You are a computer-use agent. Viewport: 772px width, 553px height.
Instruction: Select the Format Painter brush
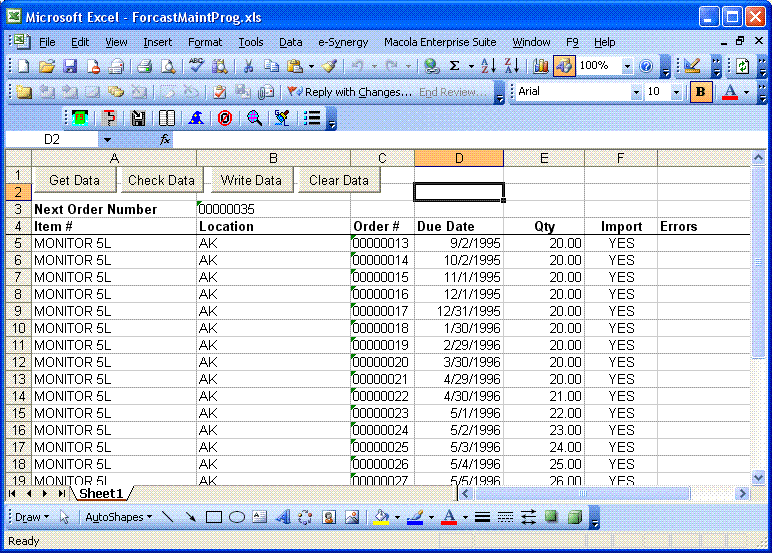(328, 65)
